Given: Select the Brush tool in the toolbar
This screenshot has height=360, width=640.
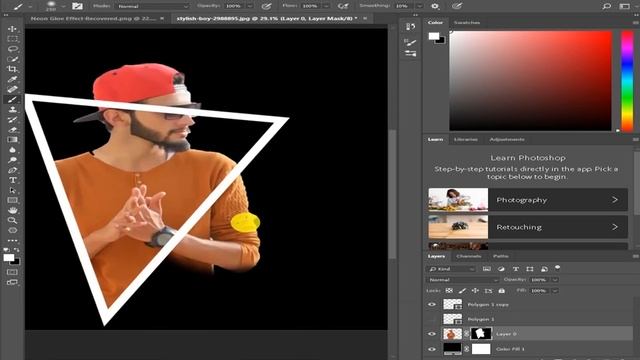Looking at the screenshot, I should coord(12,100).
